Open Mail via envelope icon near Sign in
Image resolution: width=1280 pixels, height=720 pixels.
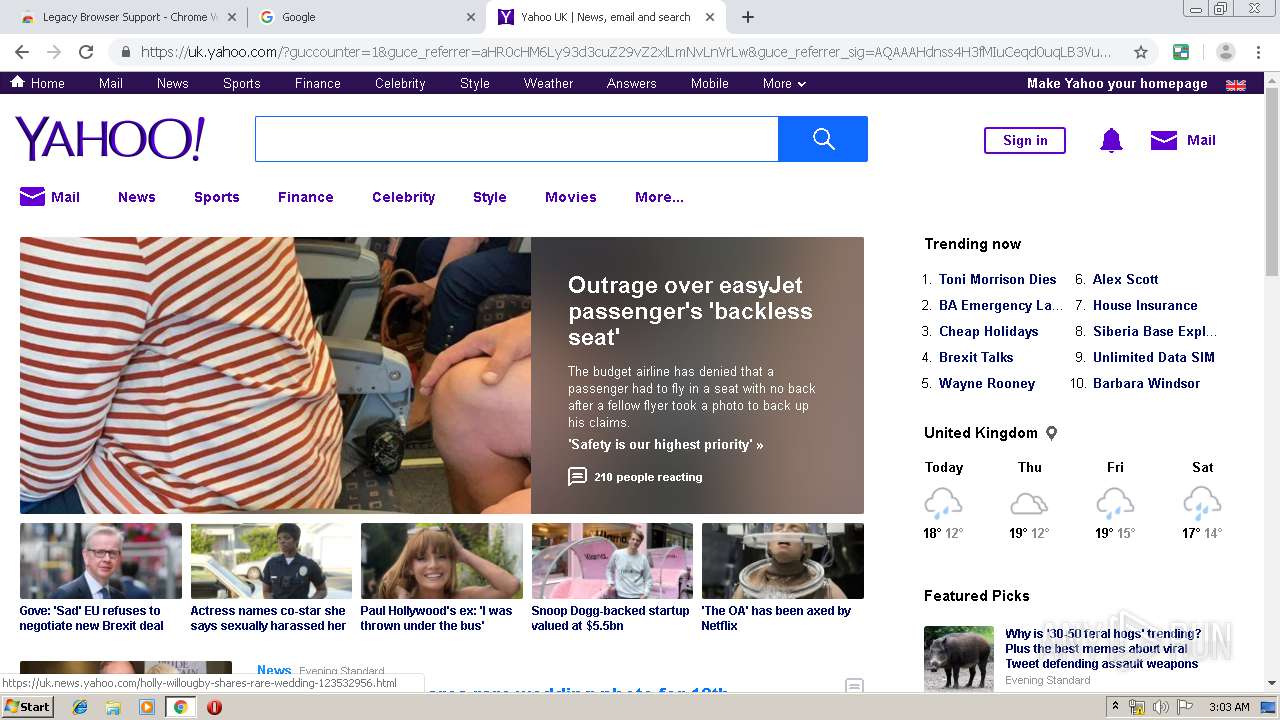[x=1163, y=140]
